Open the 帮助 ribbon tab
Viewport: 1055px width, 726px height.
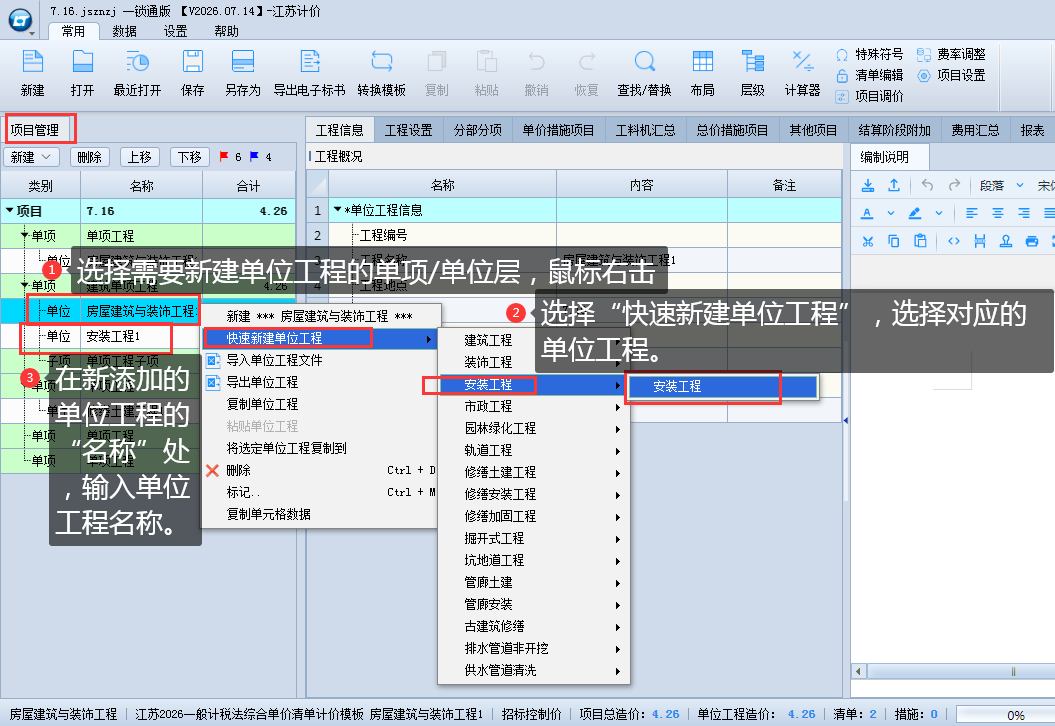tap(226, 31)
